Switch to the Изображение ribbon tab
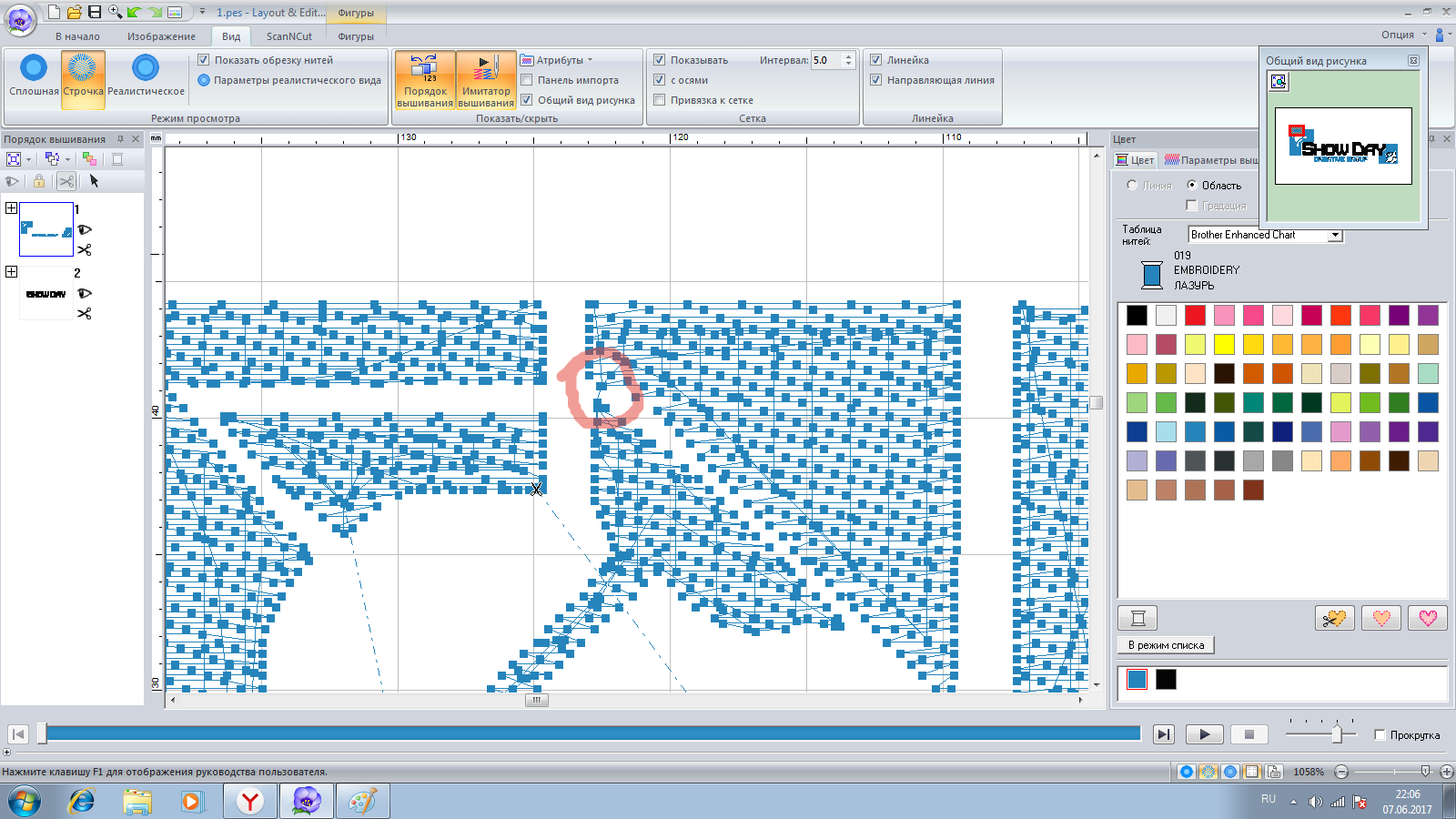The height and width of the screenshot is (819, 1456). (x=161, y=36)
